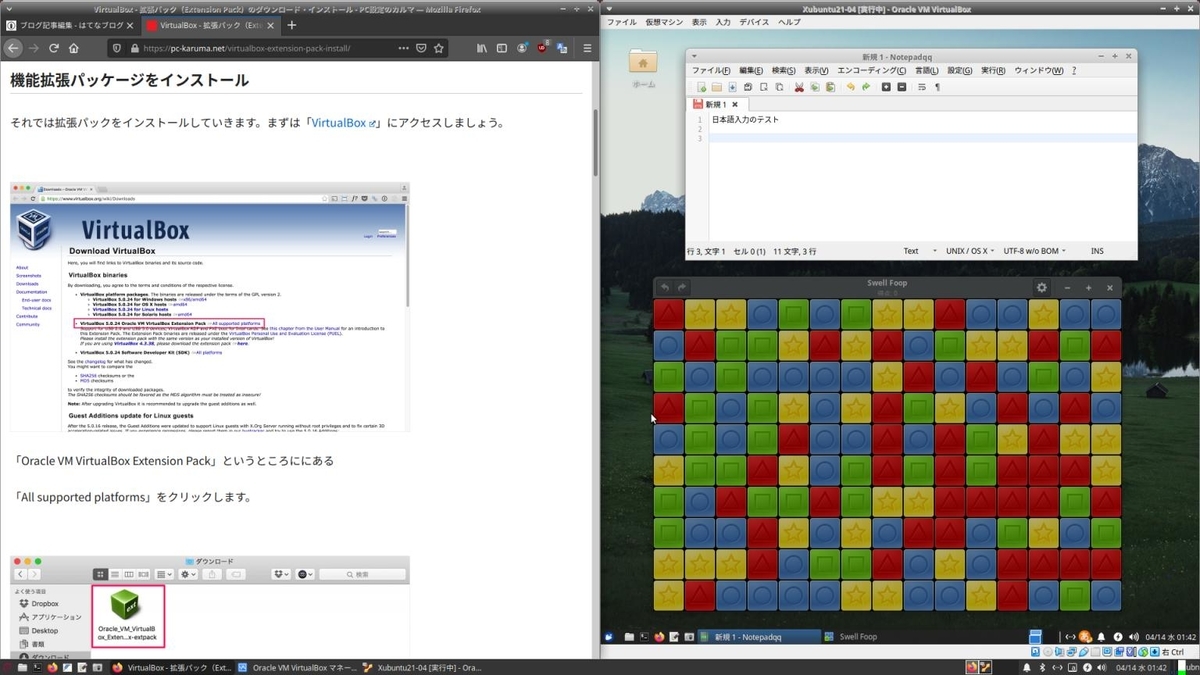The image size is (1200, 675).
Task: Click the Oracle_VM_VirtualBox extpack file thumbnail
Action: pos(127,614)
